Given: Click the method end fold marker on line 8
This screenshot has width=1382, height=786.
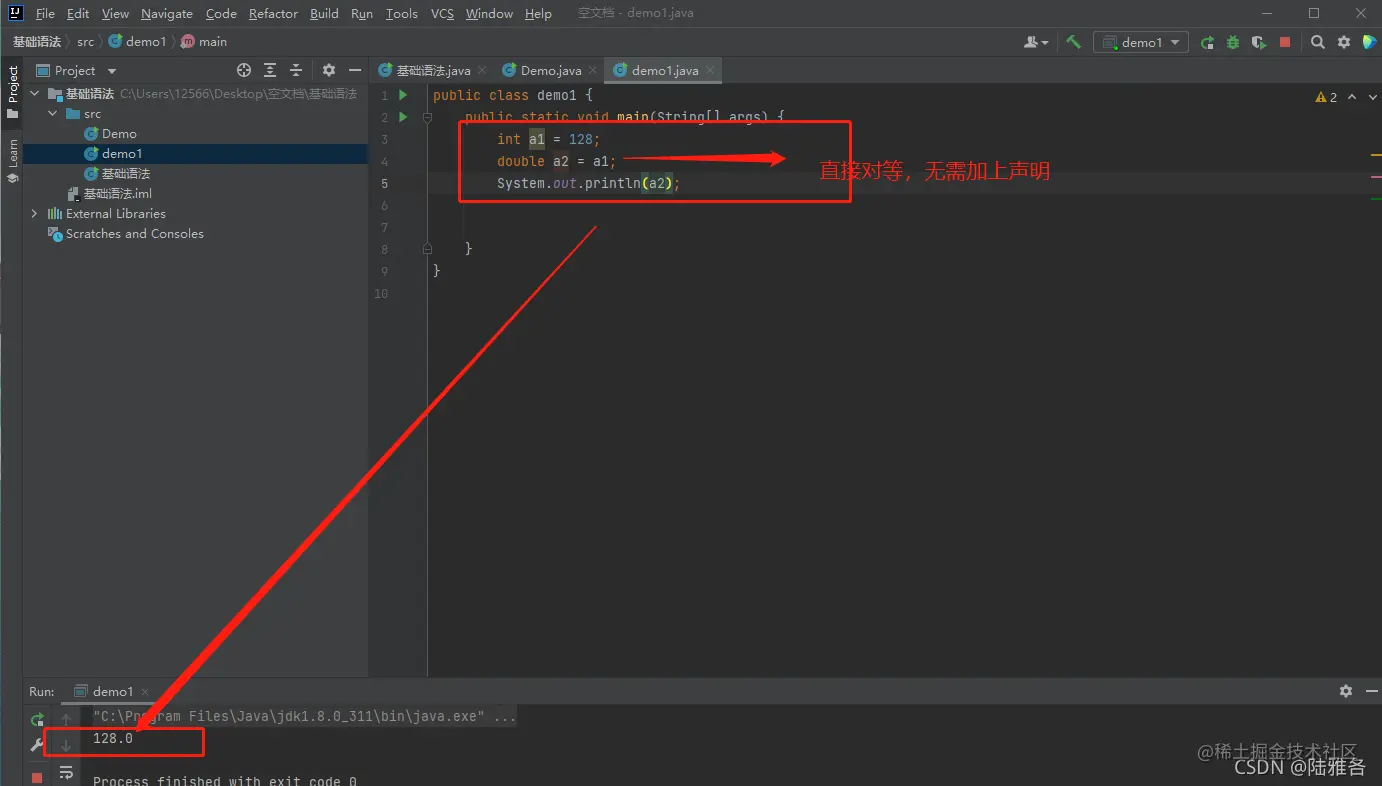Looking at the screenshot, I should point(427,248).
